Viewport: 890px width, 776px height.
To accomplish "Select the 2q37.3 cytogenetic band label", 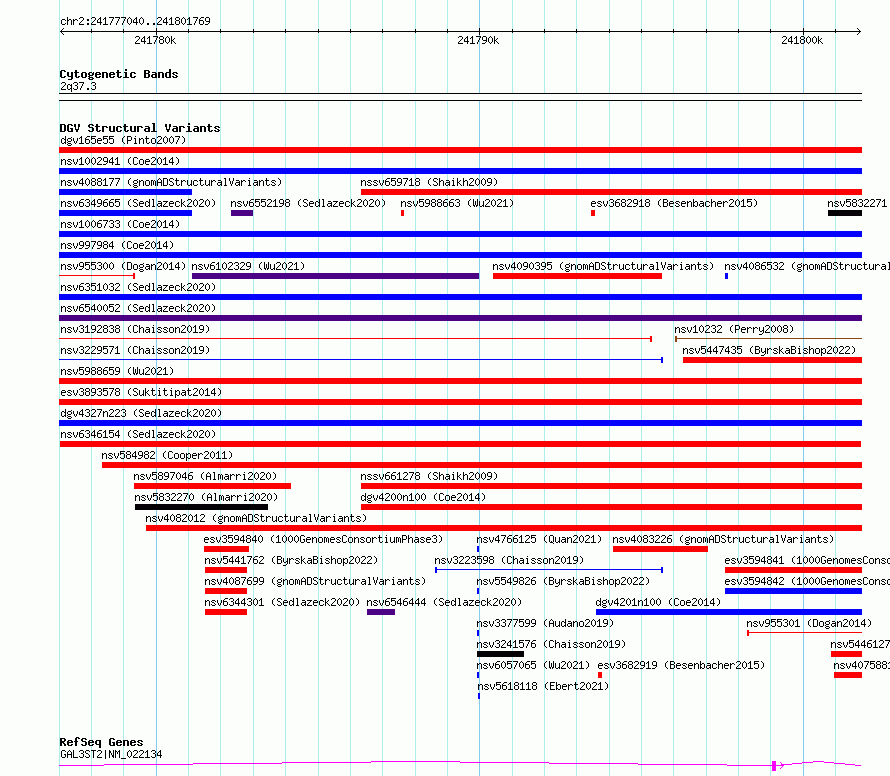I will (78, 86).
